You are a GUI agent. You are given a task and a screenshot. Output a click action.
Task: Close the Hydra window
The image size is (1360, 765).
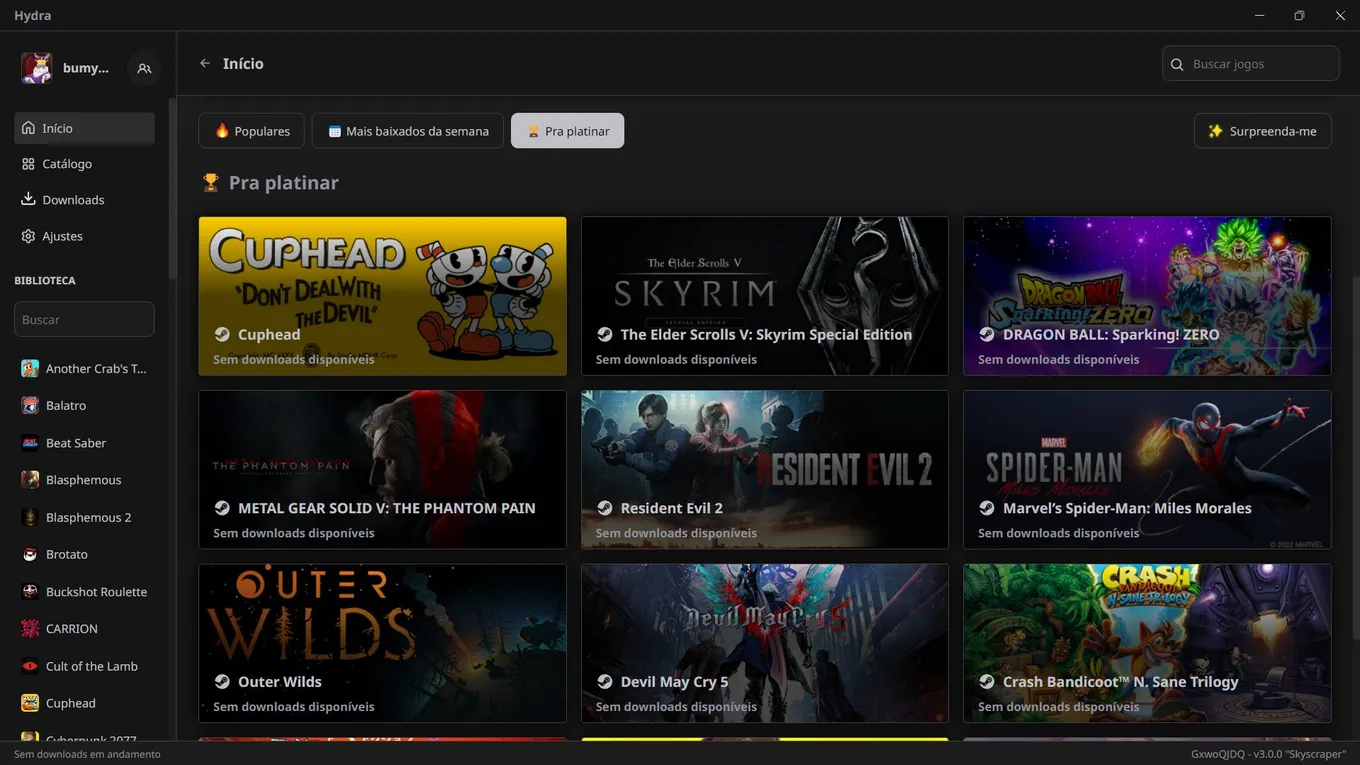point(1340,15)
